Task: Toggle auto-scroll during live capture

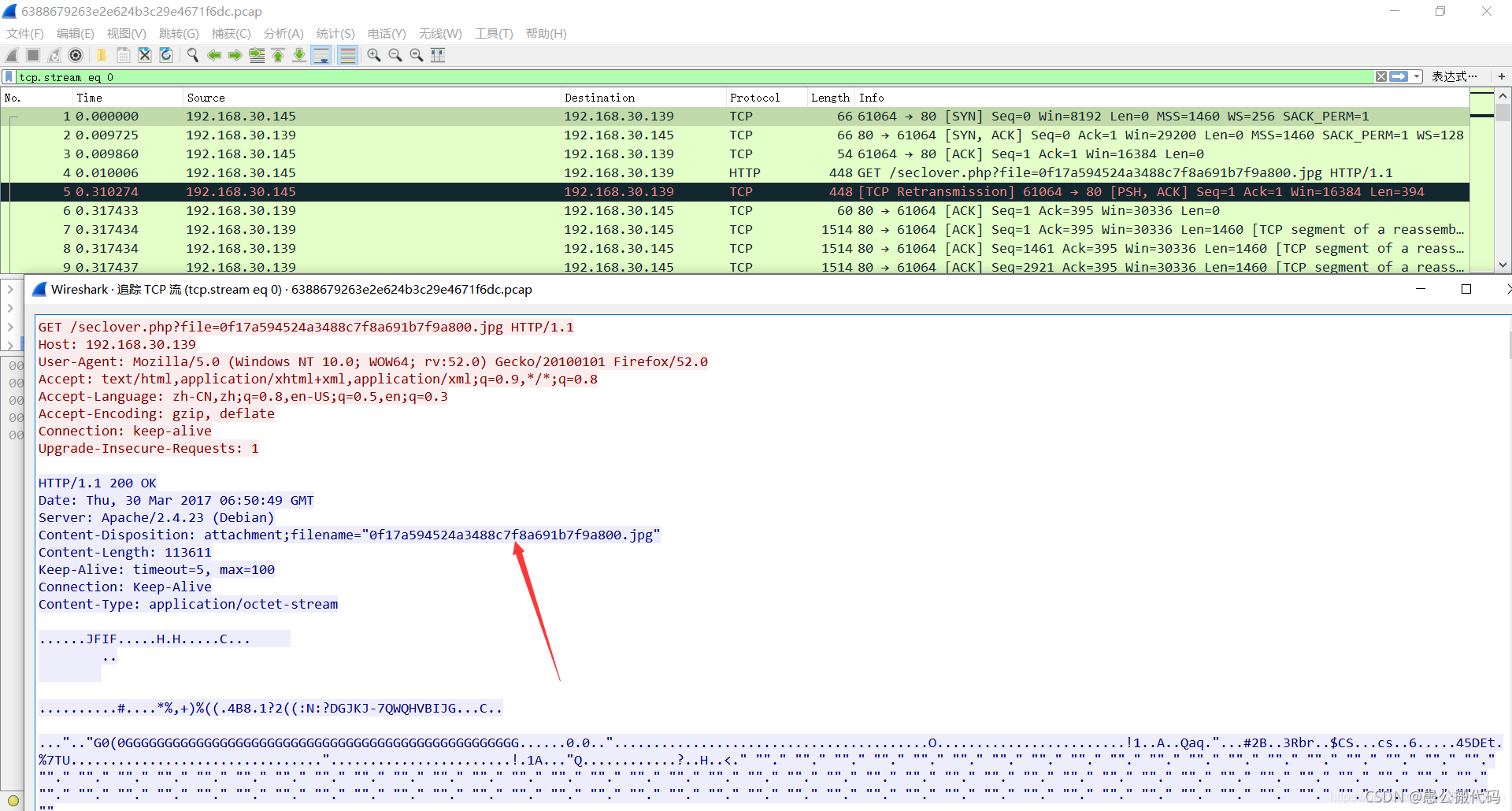Action: 321,55
